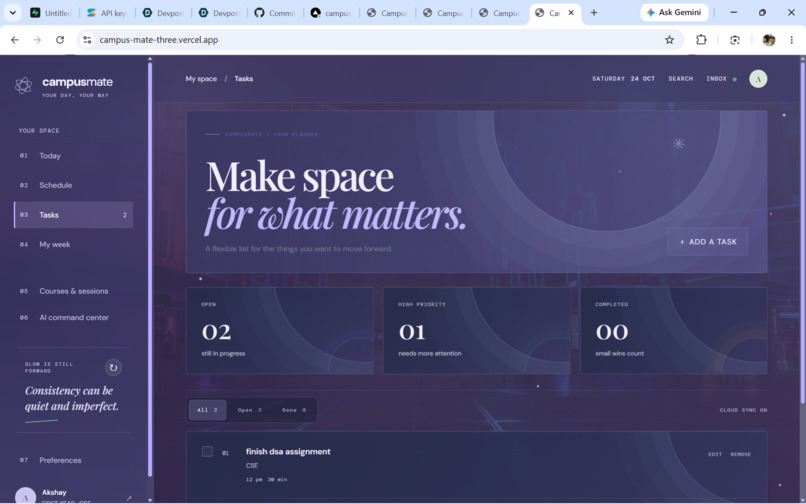Open Courses & sessions page
The width and height of the screenshot is (806, 504).
click(x=73, y=291)
